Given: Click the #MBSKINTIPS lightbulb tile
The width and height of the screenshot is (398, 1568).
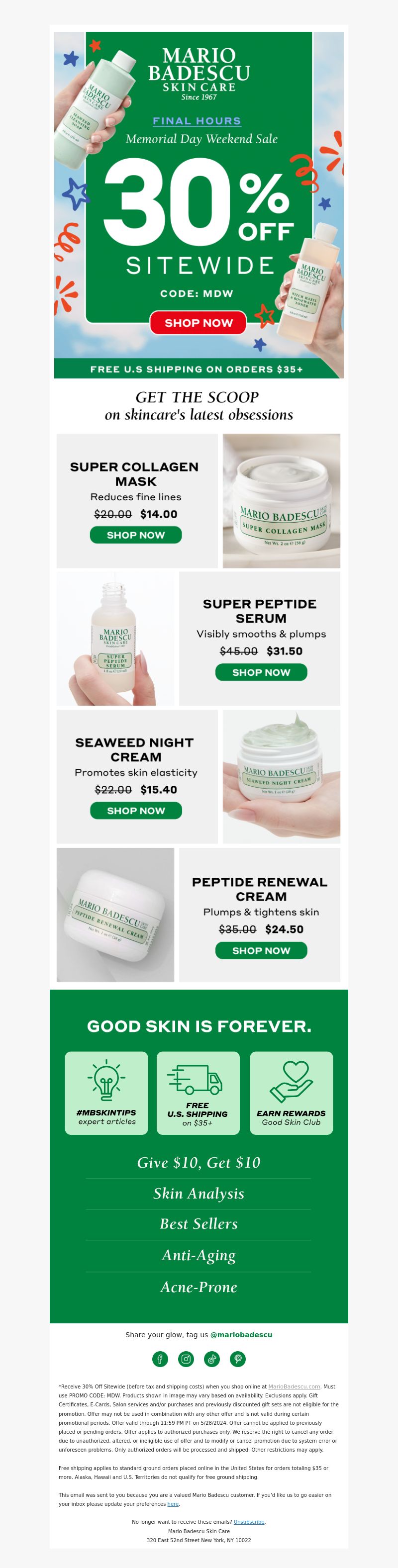Looking at the screenshot, I should (x=106, y=1093).
